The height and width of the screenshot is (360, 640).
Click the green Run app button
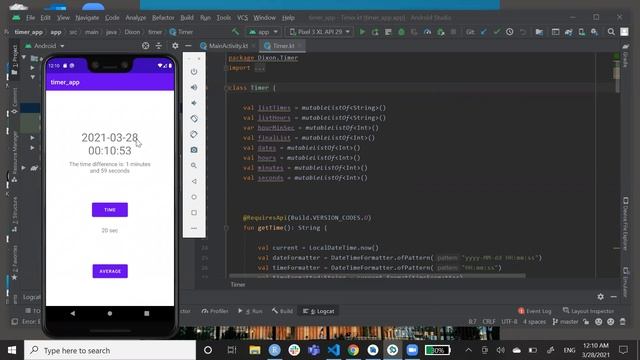[362, 32]
